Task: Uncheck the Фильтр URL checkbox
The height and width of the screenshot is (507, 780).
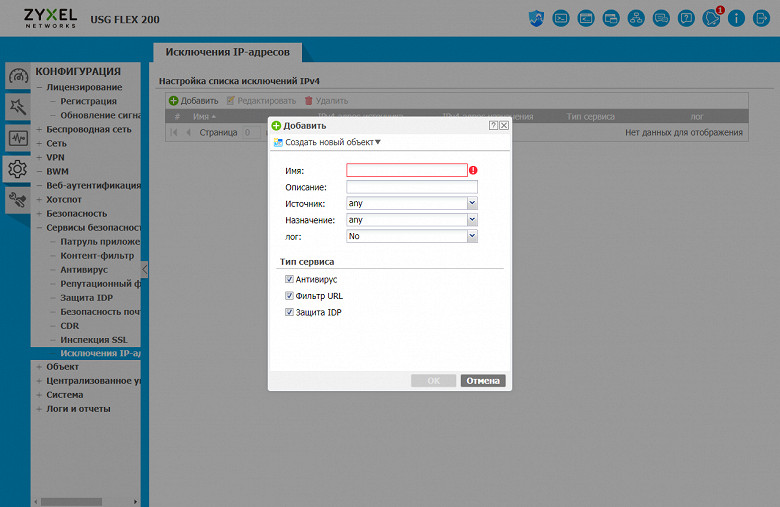Action: coord(289,296)
